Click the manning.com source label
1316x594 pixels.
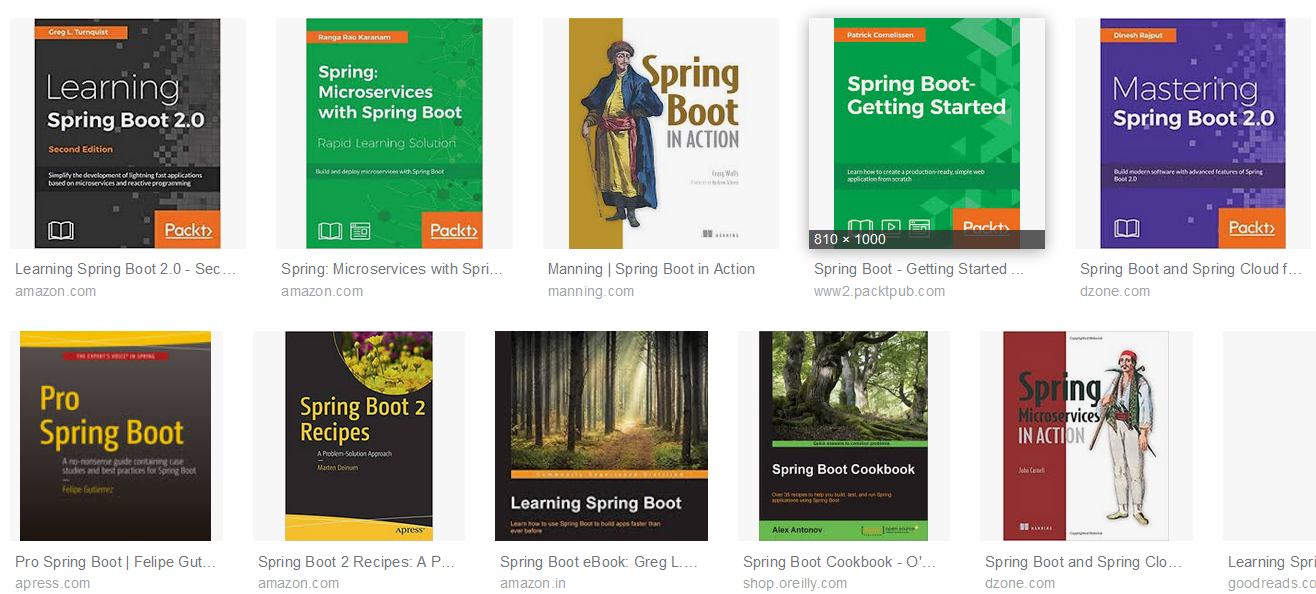click(591, 291)
